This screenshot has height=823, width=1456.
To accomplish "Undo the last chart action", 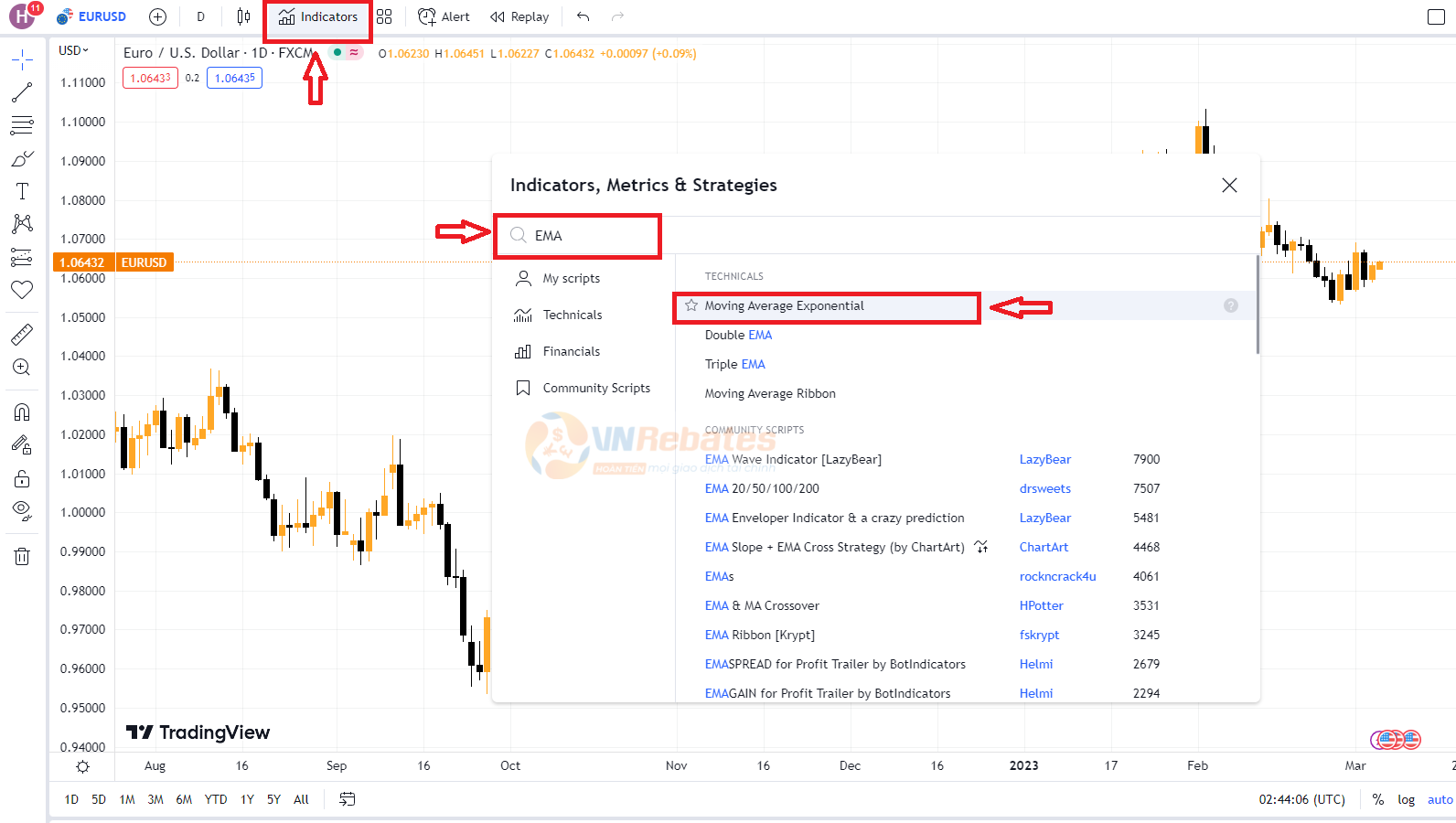I will tap(583, 16).
